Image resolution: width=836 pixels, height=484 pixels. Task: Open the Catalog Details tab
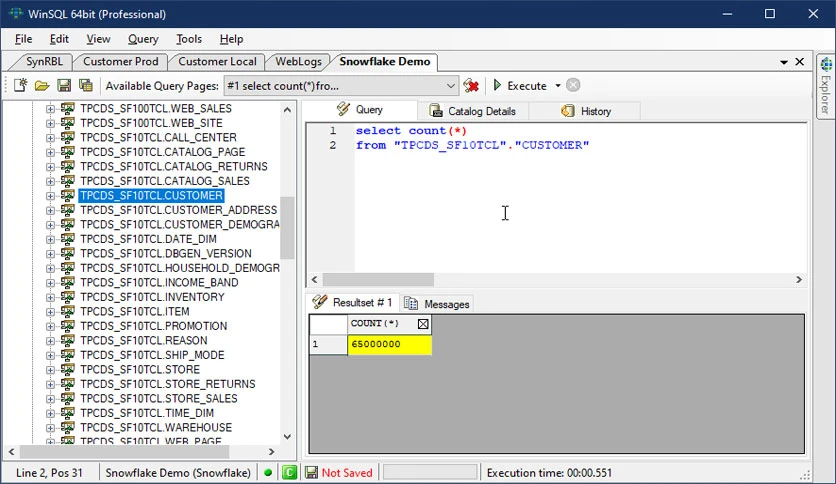click(472, 111)
